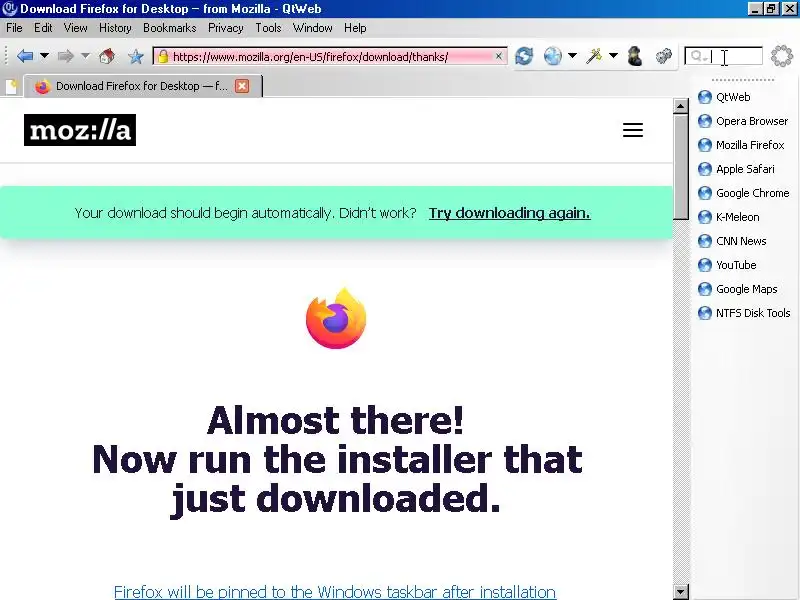
Task: Open the hamburger menu on Mozilla page
Action: click(x=633, y=130)
